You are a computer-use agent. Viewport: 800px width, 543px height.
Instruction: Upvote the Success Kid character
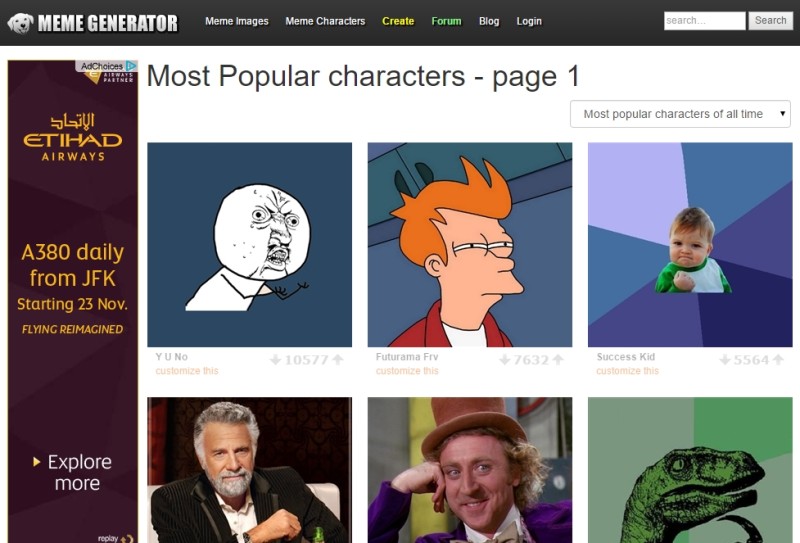coord(778,360)
